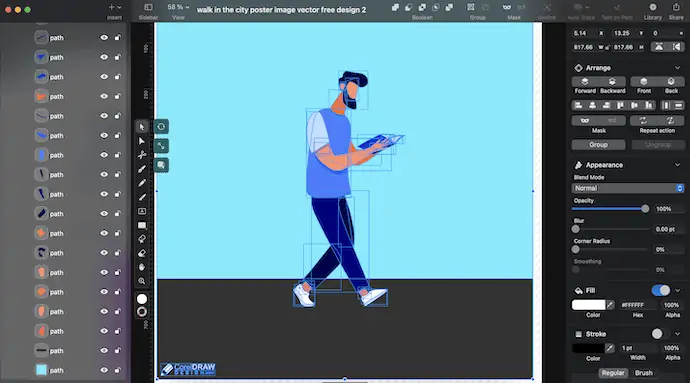
Task: Click the Front arrange button
Action: 644,85
